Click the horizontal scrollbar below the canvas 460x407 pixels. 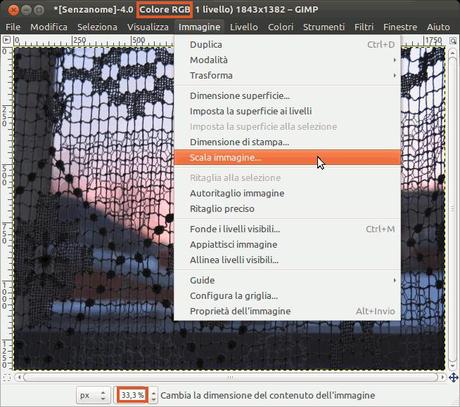[230, 377]
